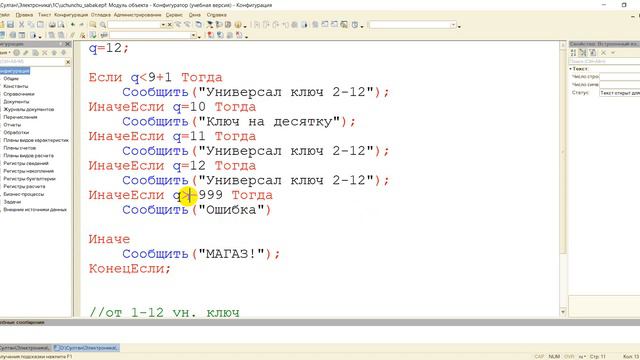Click code line Сообщить("МАГАЗ!")
This screenshot has width=640, height=360.
pos(201,254)
